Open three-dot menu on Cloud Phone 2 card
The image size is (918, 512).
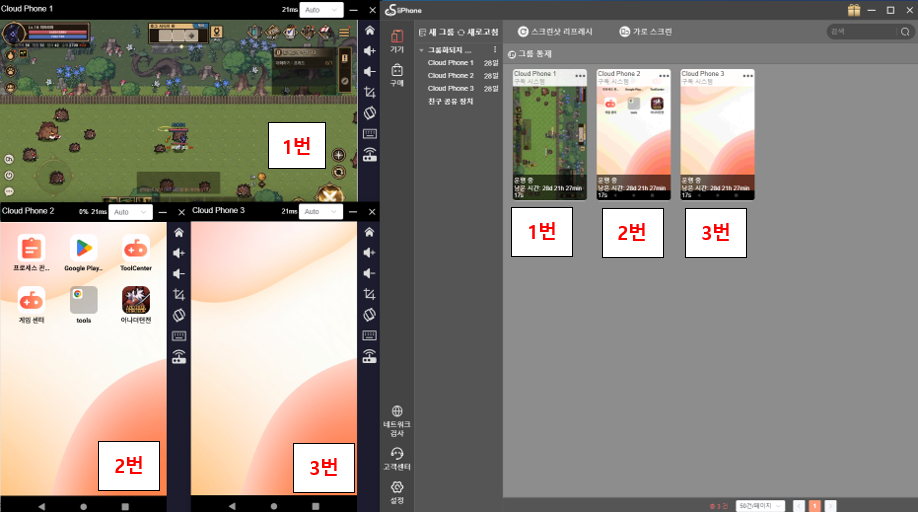pos(664,76)
